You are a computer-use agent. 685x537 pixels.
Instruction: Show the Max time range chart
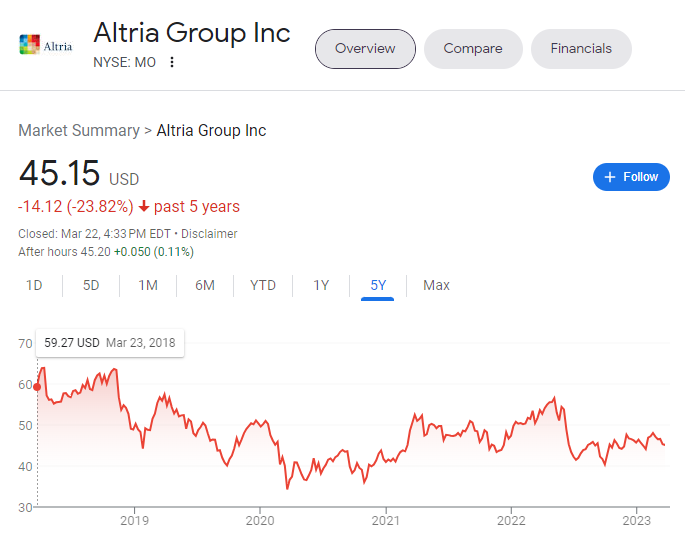click(x=436, y=285)
